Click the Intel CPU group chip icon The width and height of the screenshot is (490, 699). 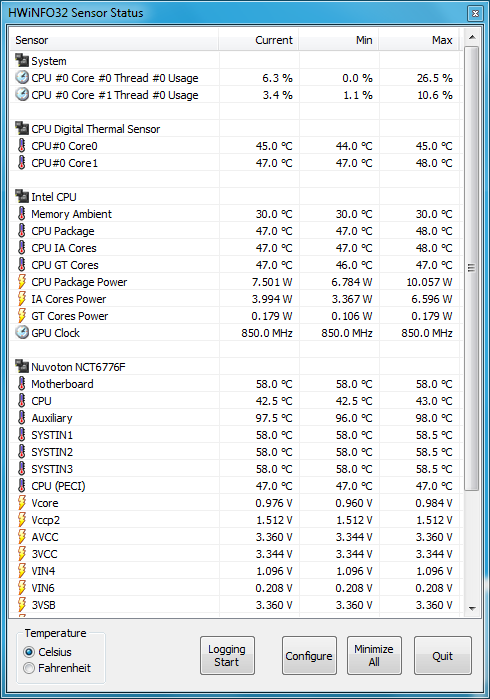tap(21, 197)
